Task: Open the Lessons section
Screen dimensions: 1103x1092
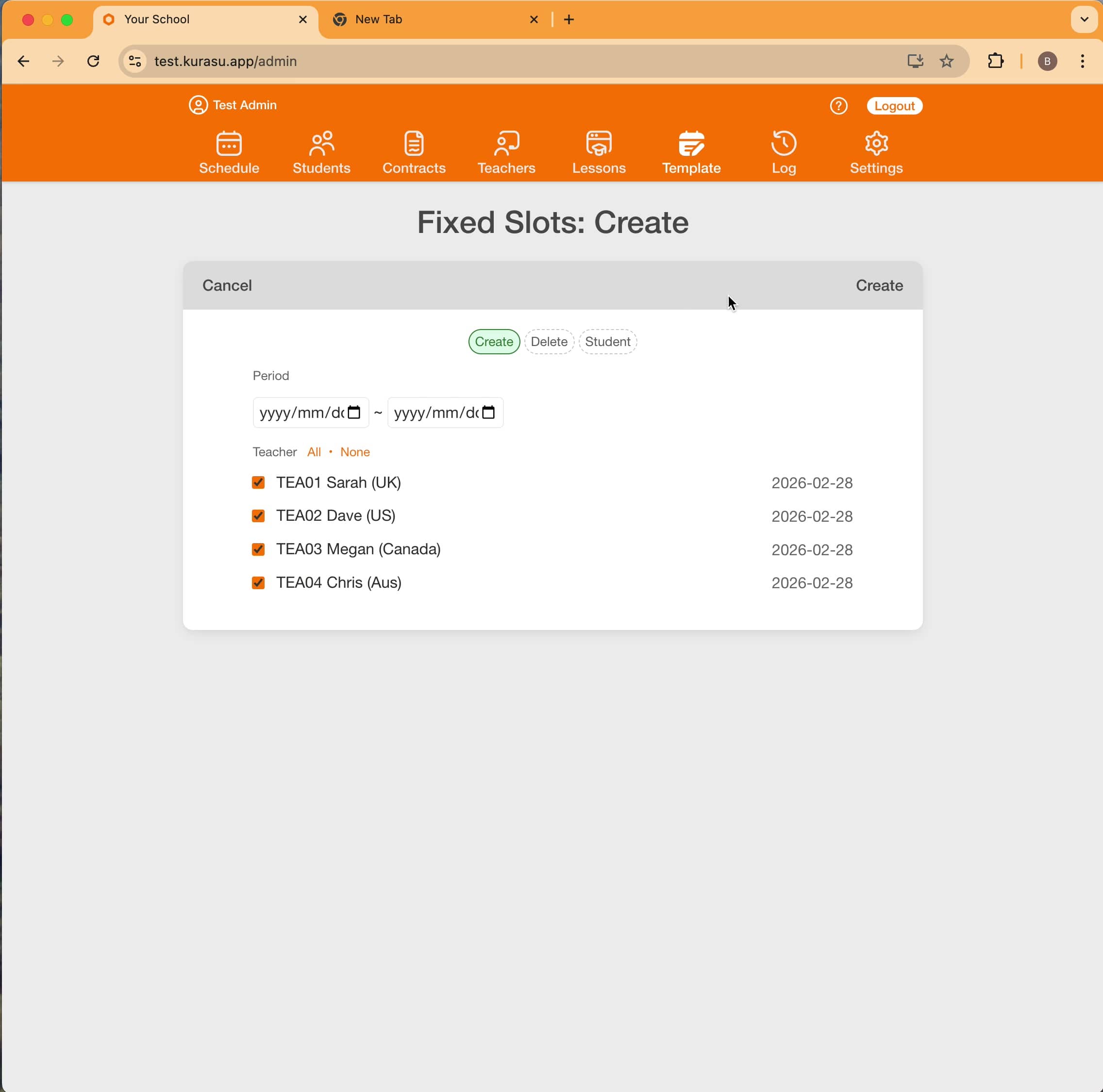Action: pyautogui.click(x=598, y=152)
